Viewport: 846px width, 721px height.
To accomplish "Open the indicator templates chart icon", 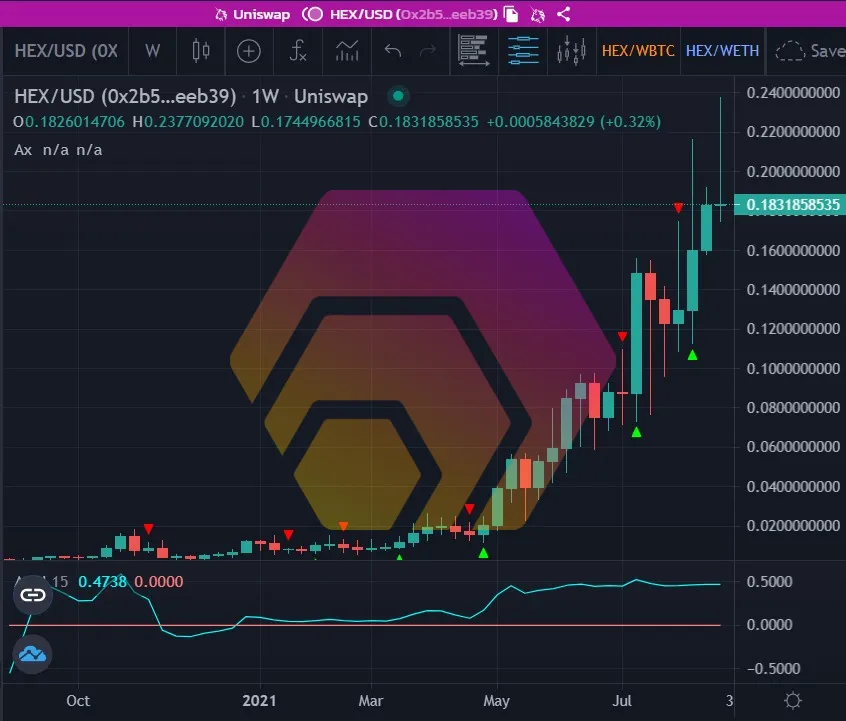I will [347, 51].
